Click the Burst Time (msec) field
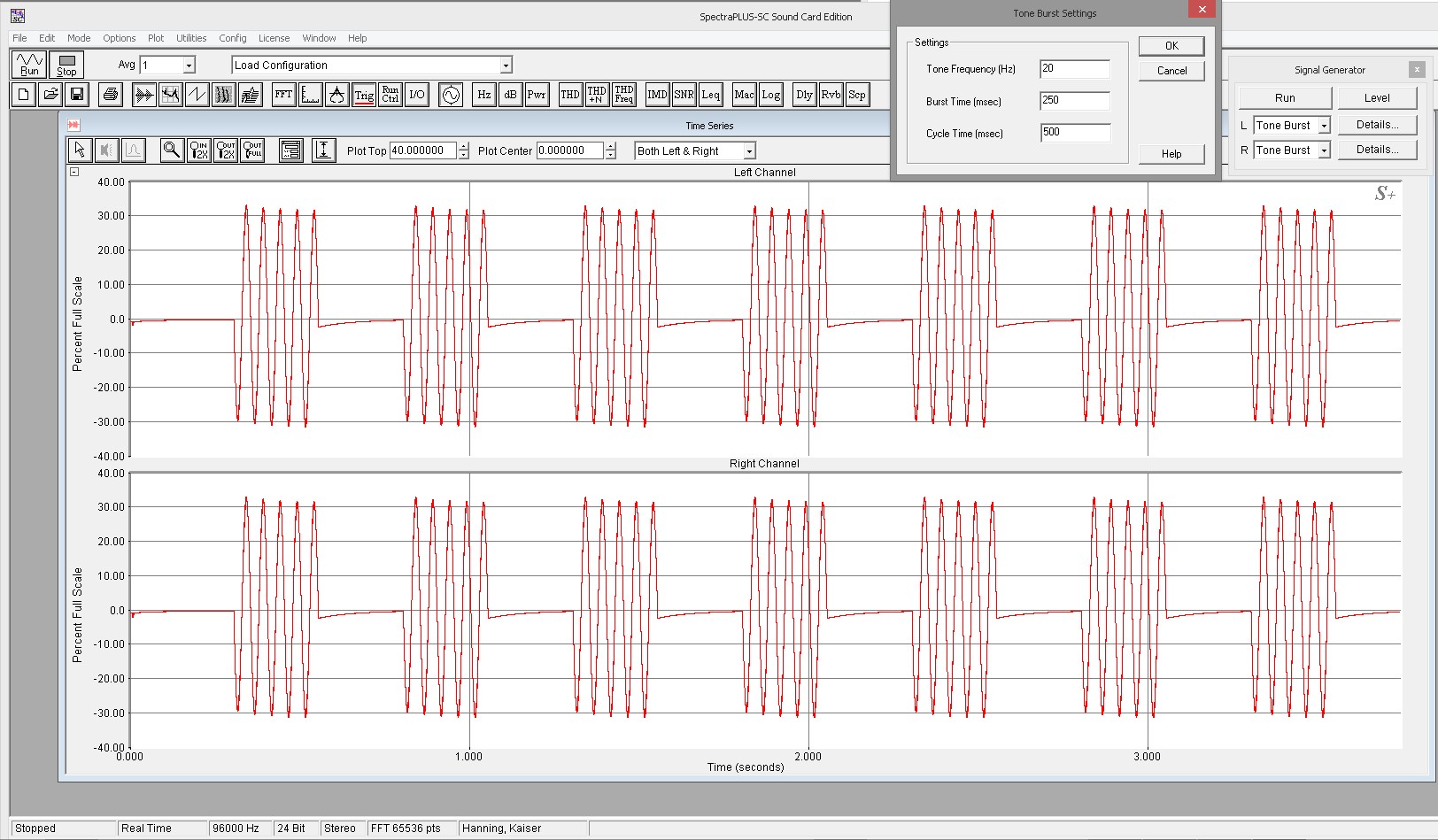 pyautogui.click(x=1075, y=101)
